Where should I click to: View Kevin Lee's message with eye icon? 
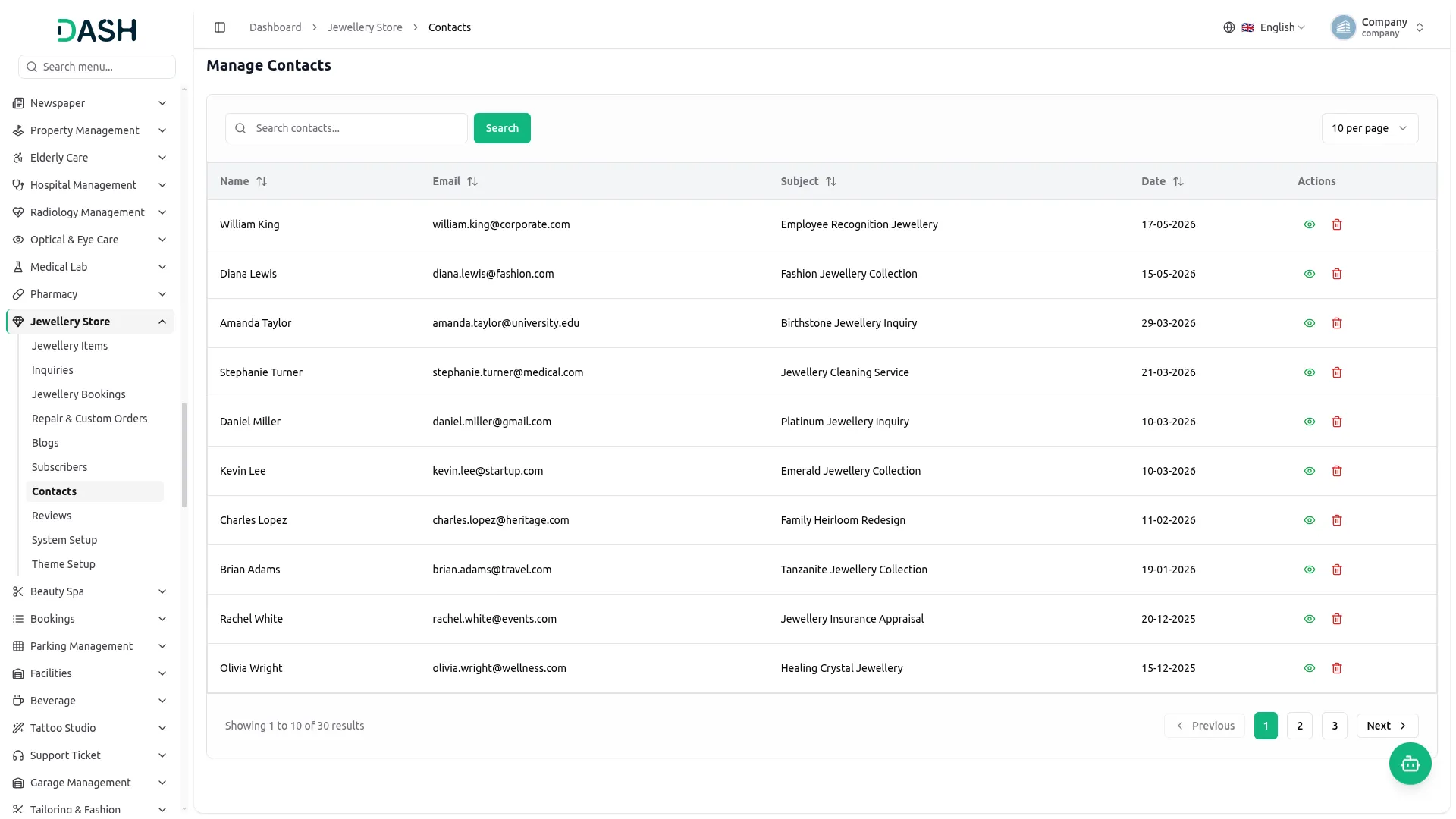[x=1310, y=471]
